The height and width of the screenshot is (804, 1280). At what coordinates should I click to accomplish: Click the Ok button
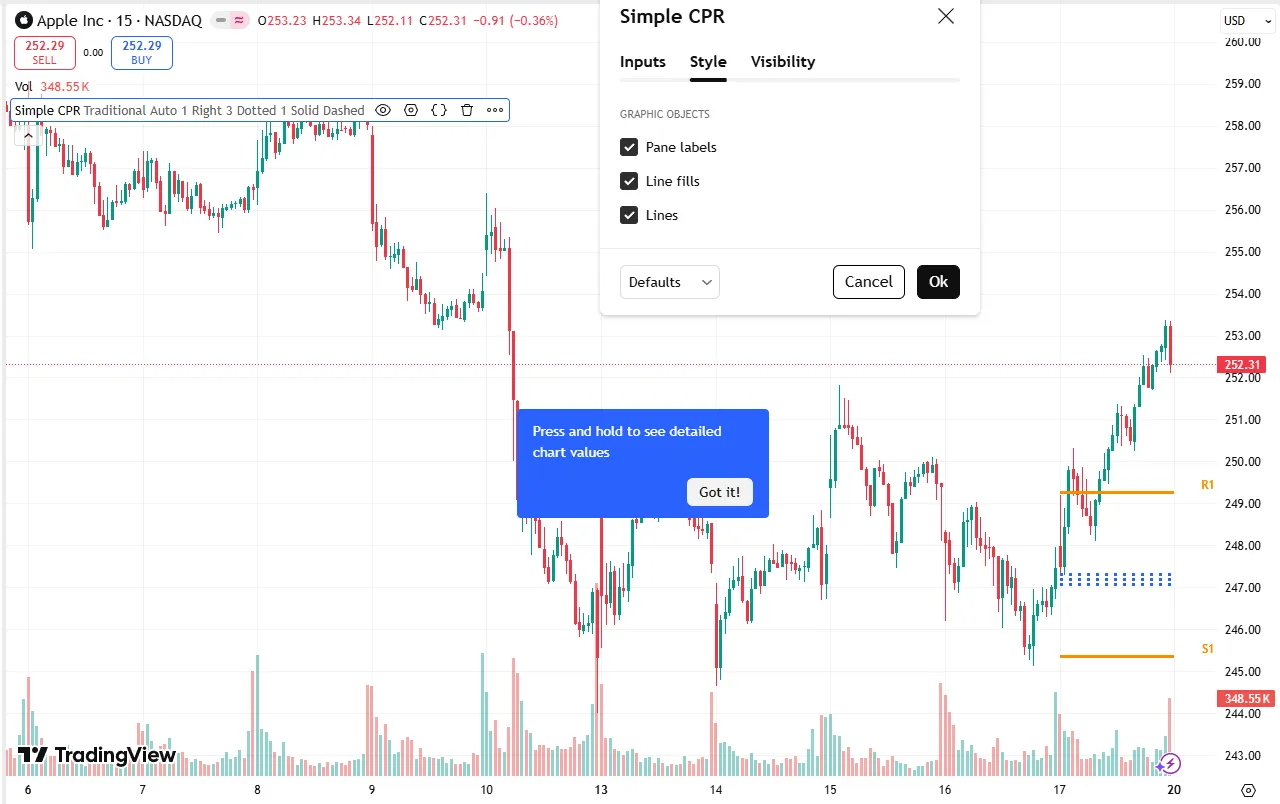pyautogui.click(x=938, y=282)
